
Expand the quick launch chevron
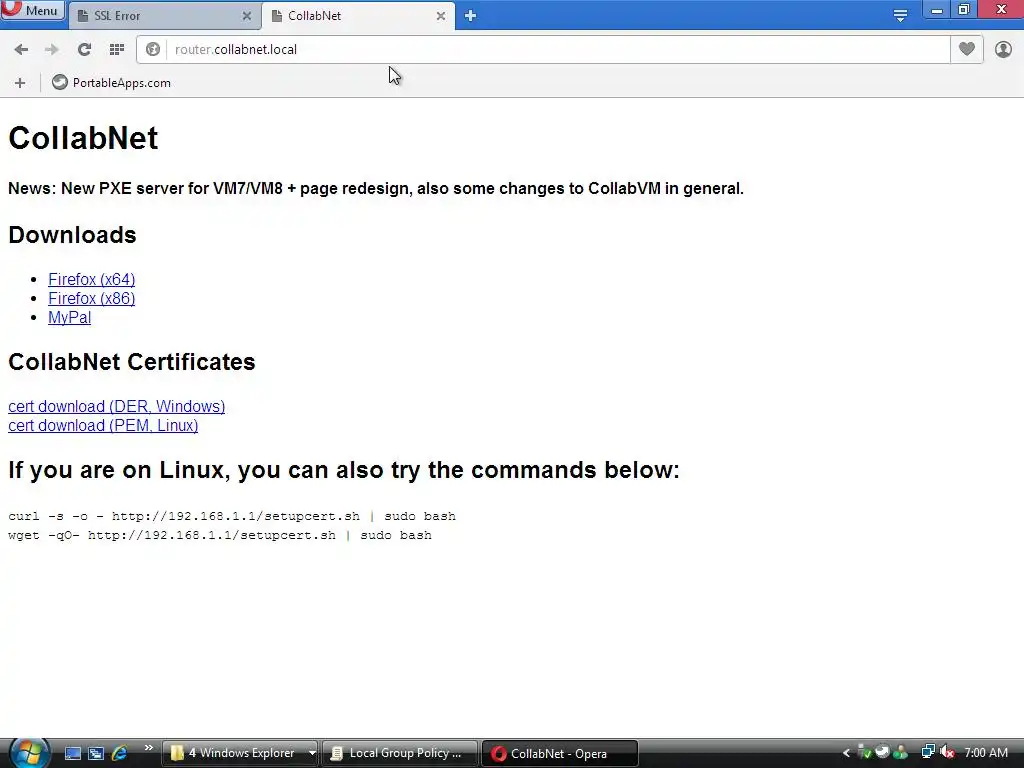(x=149, y=748)
